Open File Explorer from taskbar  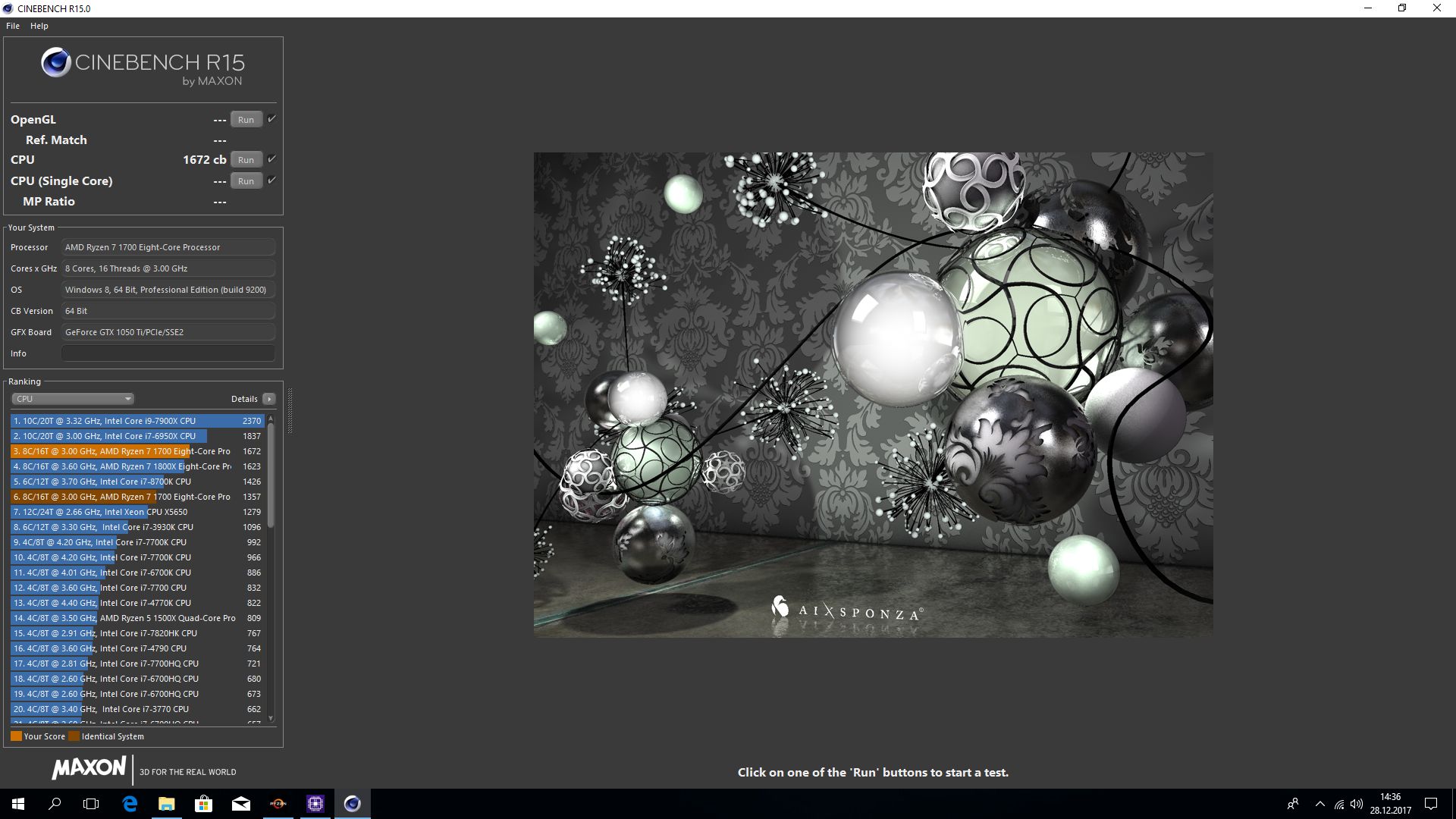pyautogui.click(x=167, y=804)
